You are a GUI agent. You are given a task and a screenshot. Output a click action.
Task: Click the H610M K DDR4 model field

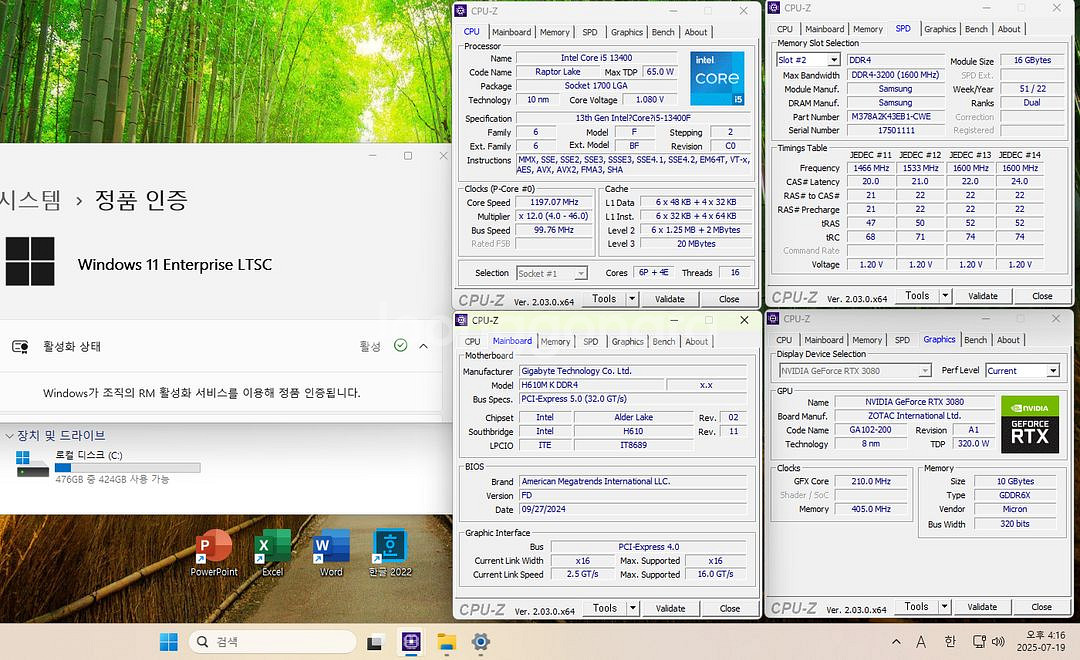pyautogui.click(x=591, y=384)
